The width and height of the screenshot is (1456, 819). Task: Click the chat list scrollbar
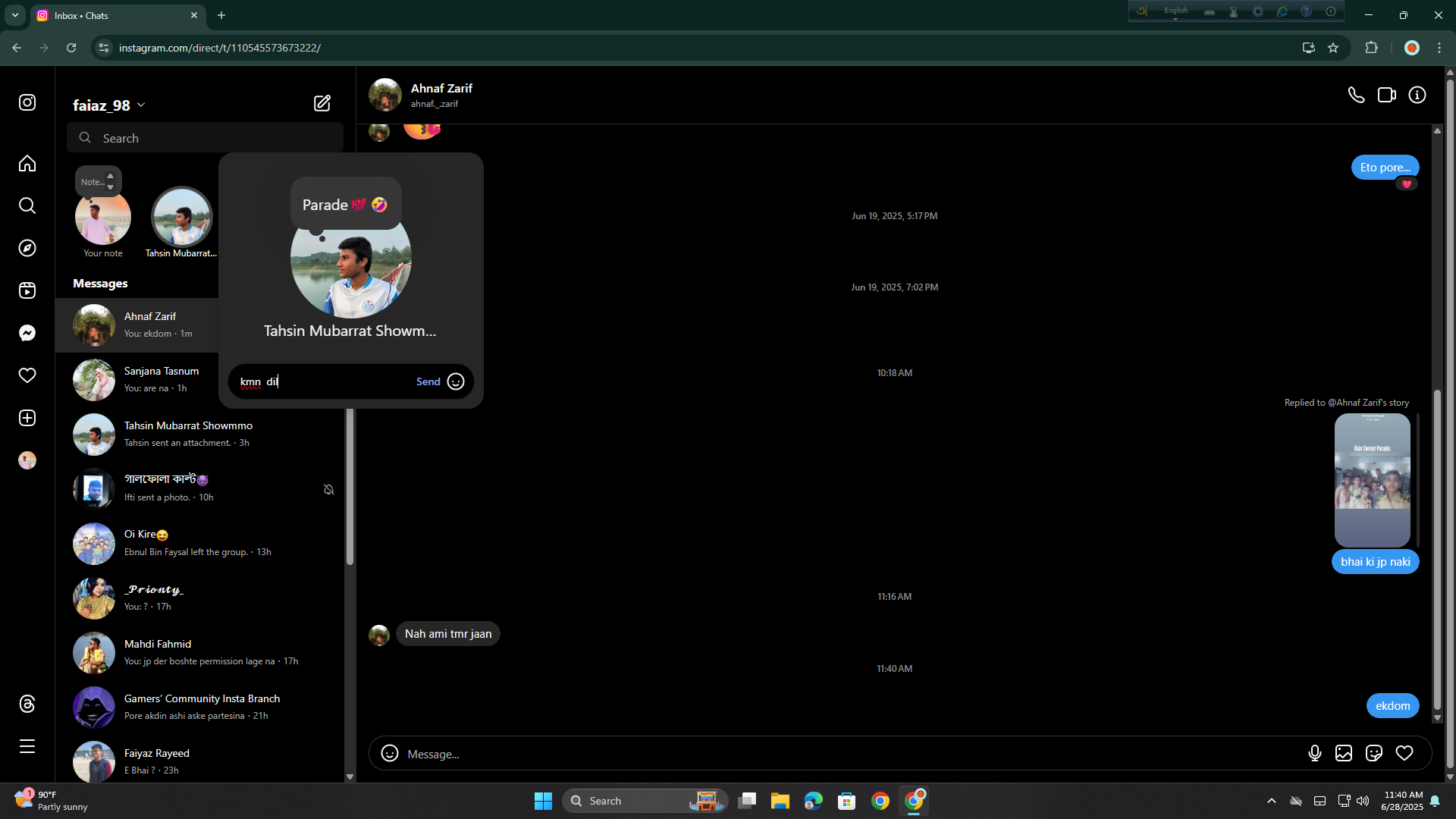350,485
